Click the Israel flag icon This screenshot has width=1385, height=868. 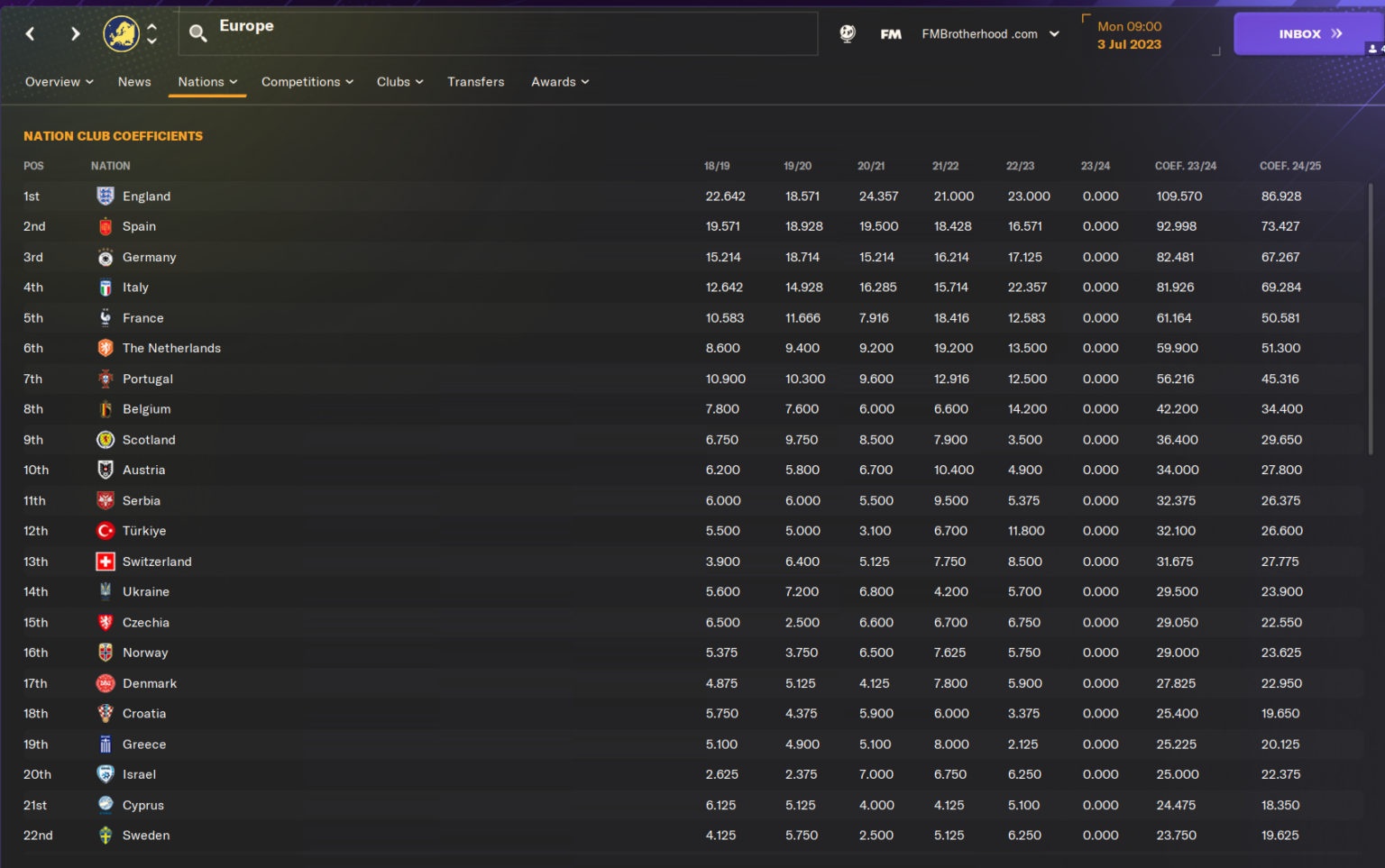click(x=105, y=774)
